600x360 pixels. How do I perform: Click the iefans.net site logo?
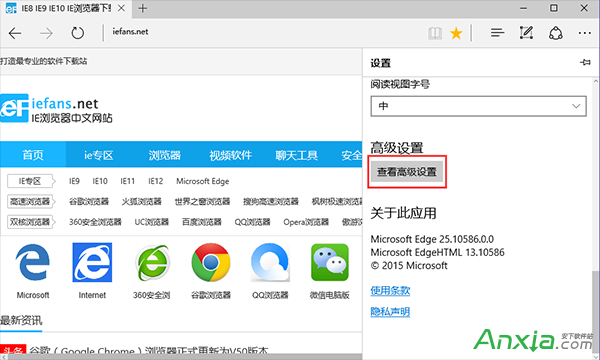(56, 109)
